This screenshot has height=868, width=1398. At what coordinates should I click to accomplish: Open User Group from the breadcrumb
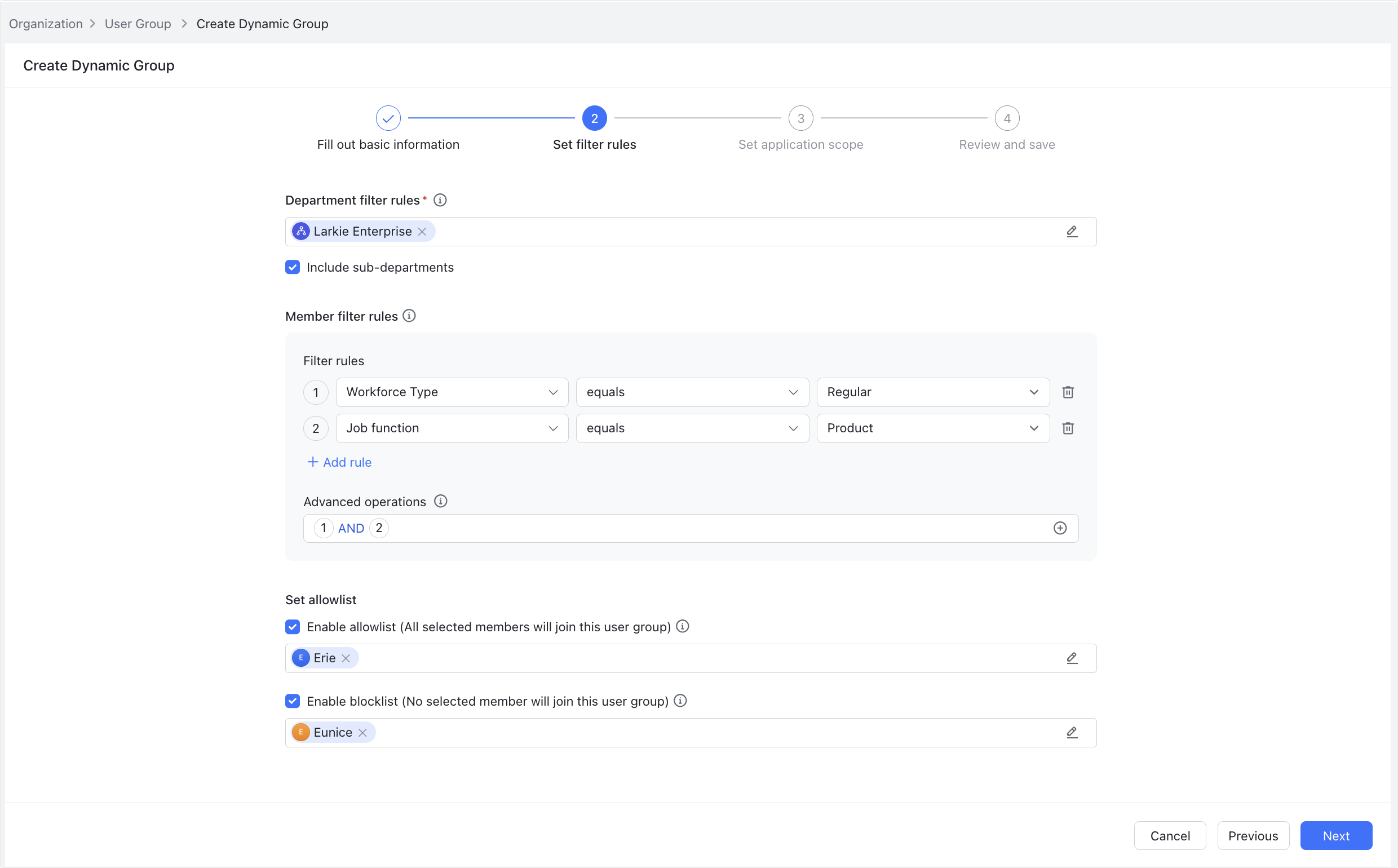(138, 24)
